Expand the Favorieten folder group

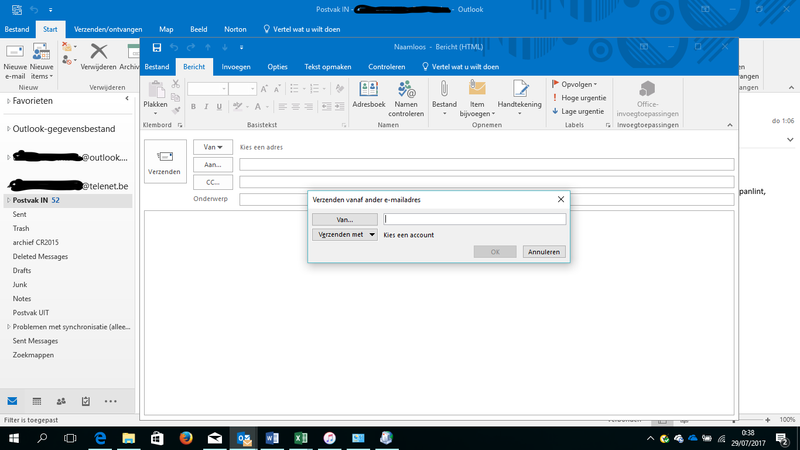click(8, 101)
